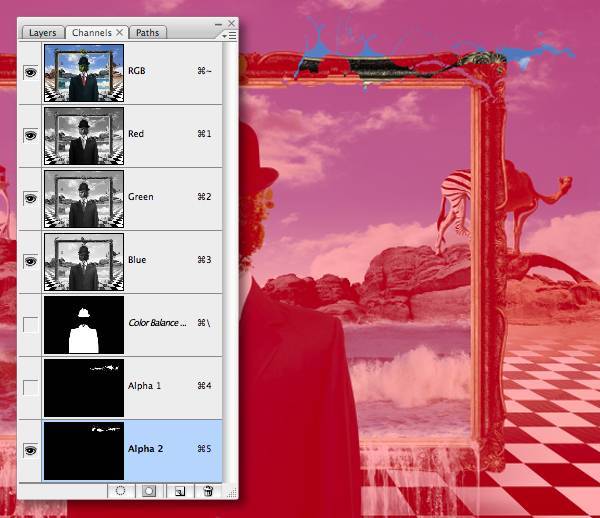Toggle visibility of Blue channel
The height and width of the screenshot is (518, 600).
tap(31, 261)
